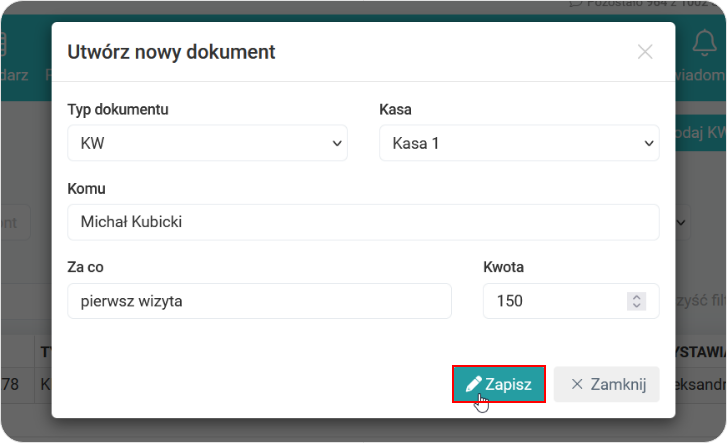The image size is (727, 443).
Task: Open the notifications bell icon
Action: point(704,43)
